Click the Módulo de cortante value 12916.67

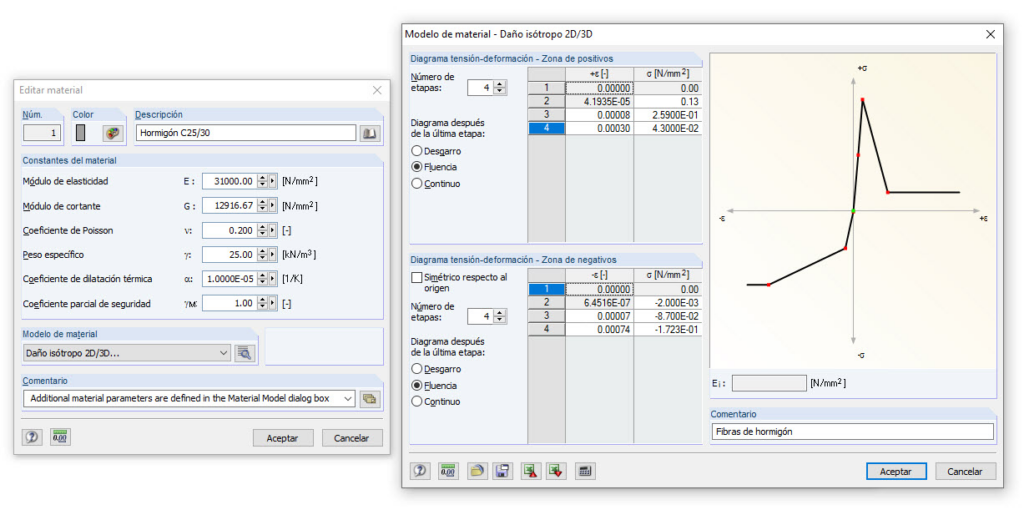pyautogui.click(x=229, y=206)
